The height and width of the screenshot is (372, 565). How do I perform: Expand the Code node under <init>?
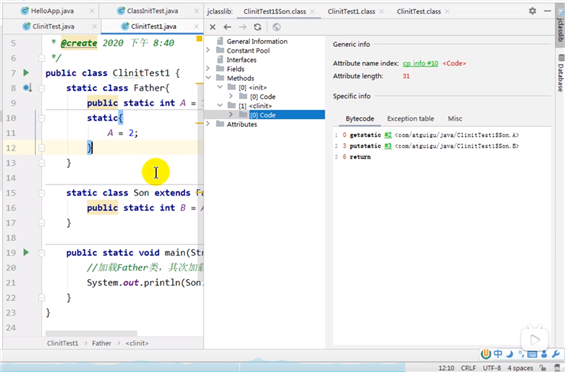pos(231,96)
